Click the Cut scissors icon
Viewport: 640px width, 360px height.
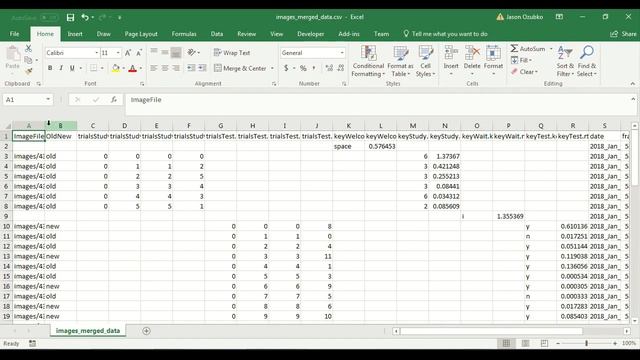point(28,49)
